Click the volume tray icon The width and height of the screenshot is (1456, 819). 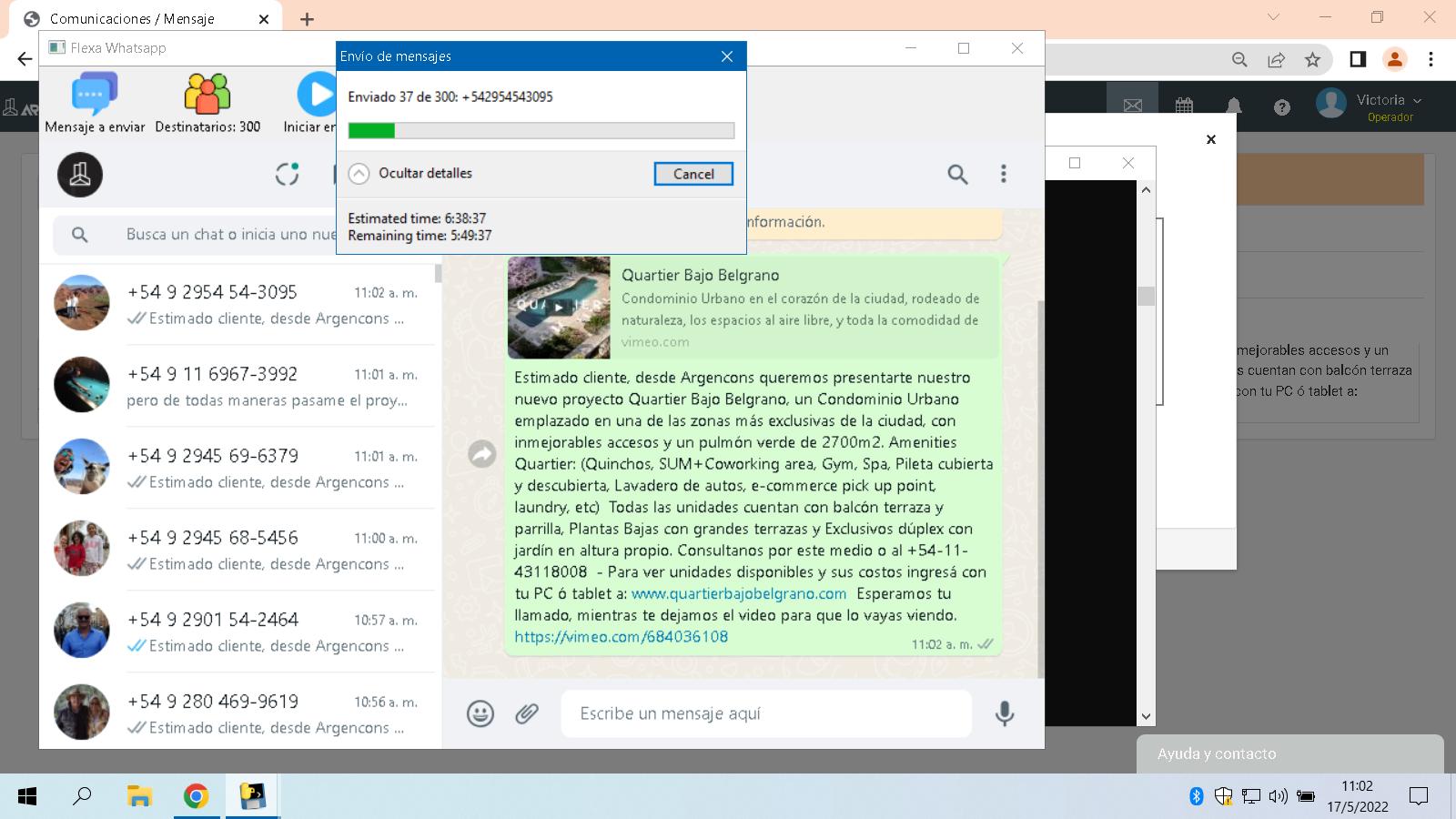point(1278,796)
